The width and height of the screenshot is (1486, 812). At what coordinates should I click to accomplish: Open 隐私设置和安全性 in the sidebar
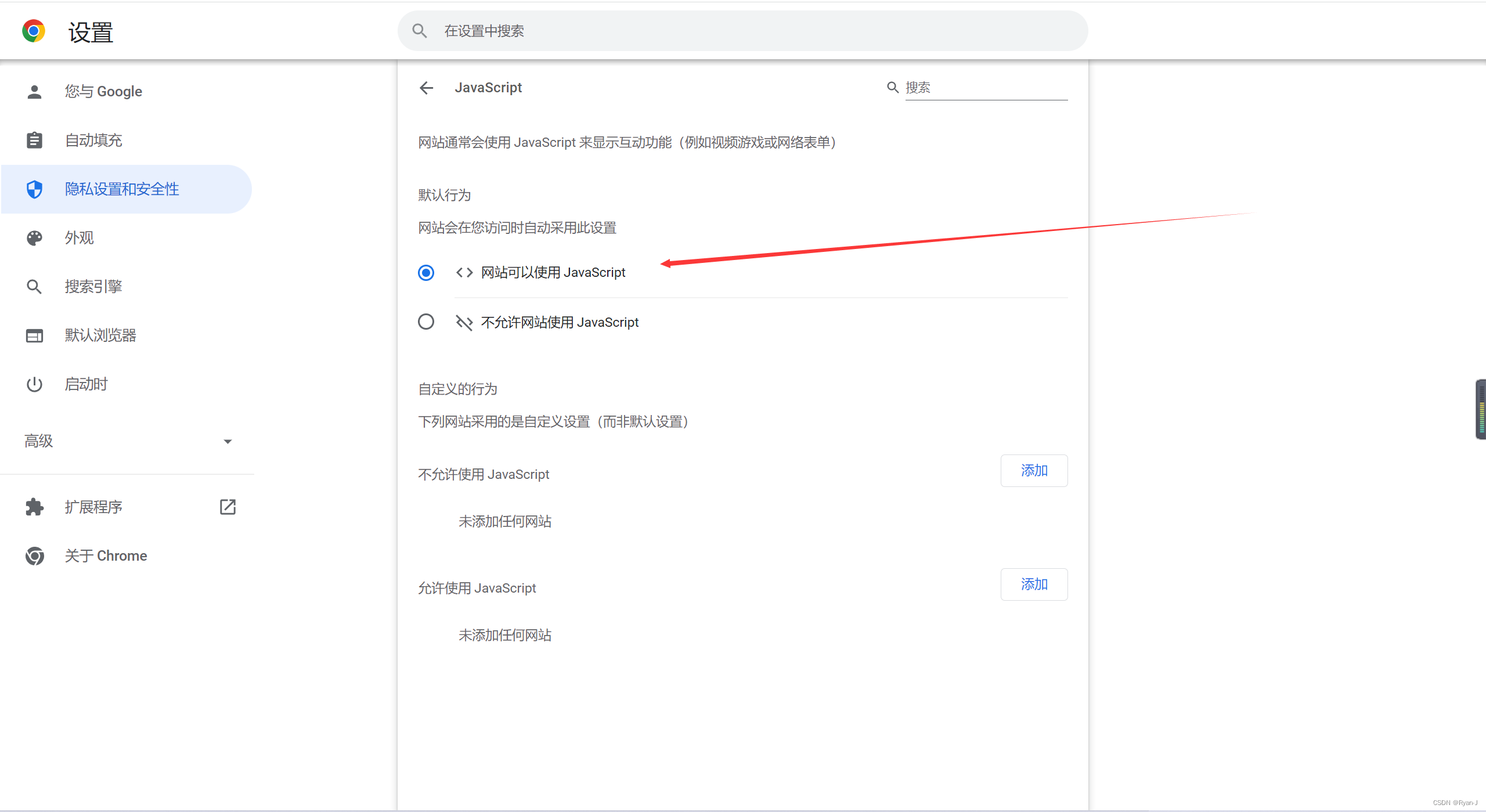[127, 189]
